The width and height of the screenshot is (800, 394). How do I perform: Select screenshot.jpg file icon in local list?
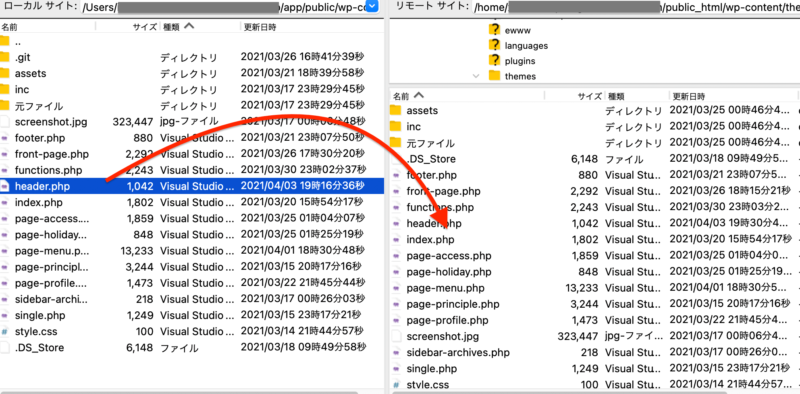click(x=4, y=121)
